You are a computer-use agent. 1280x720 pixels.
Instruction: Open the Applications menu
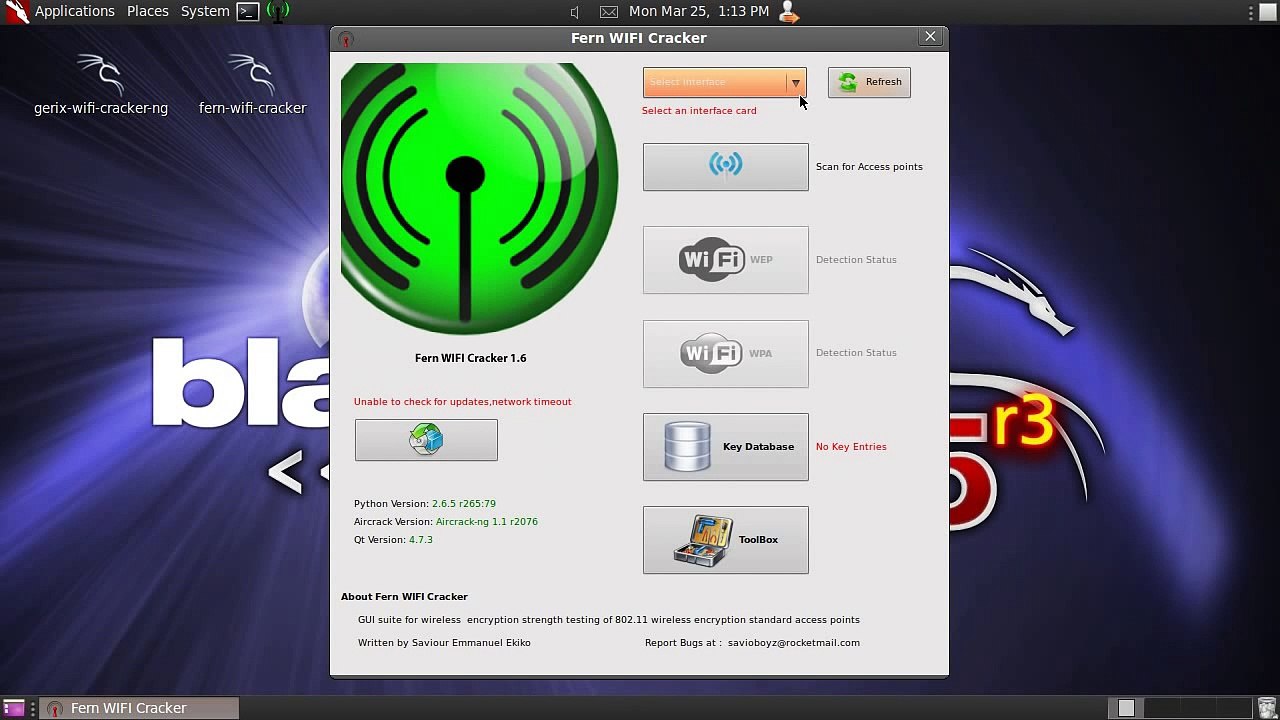[x=74, y=11]
